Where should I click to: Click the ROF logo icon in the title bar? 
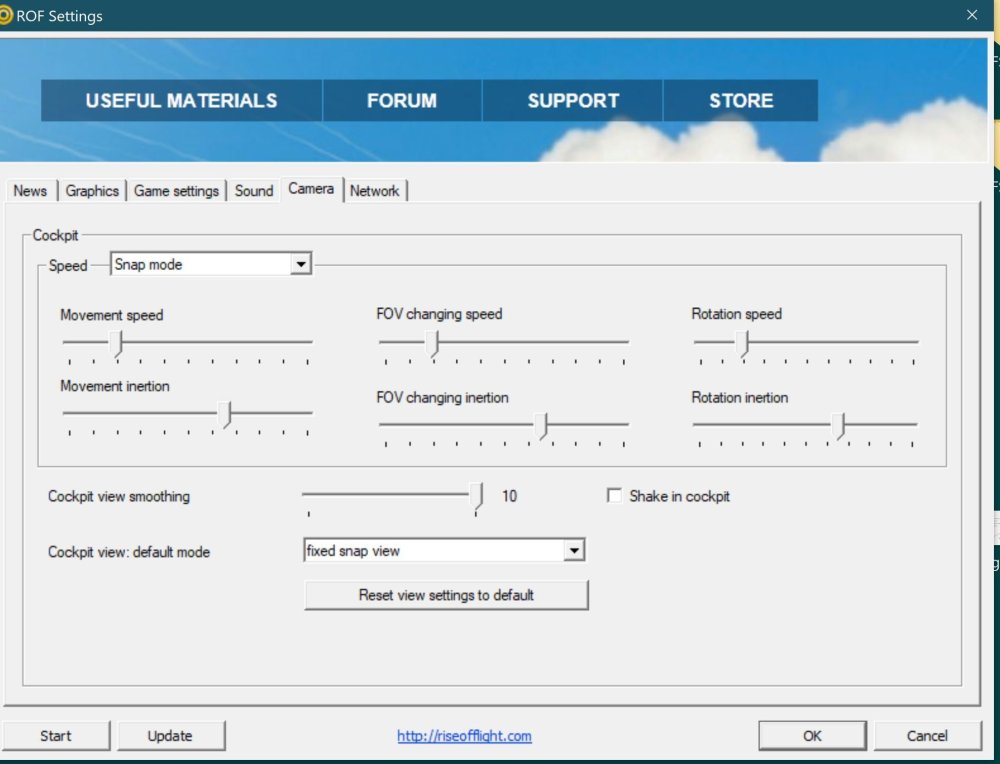[12, 15]
